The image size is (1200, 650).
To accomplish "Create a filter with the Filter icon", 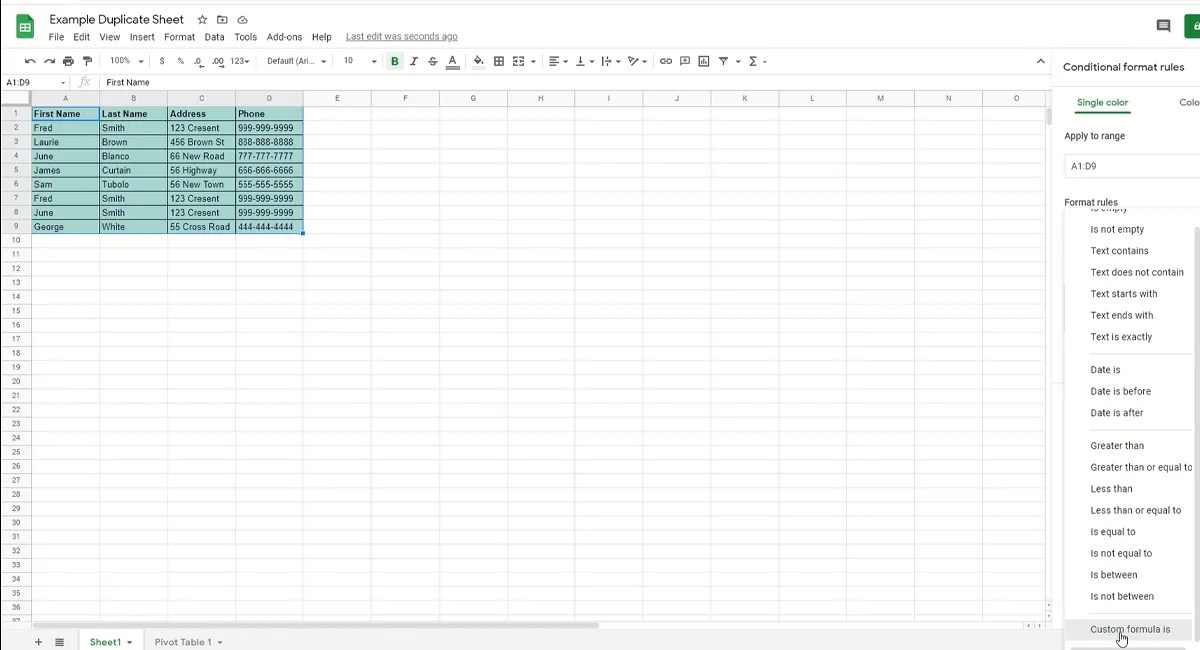I will [x=723, y=61].
